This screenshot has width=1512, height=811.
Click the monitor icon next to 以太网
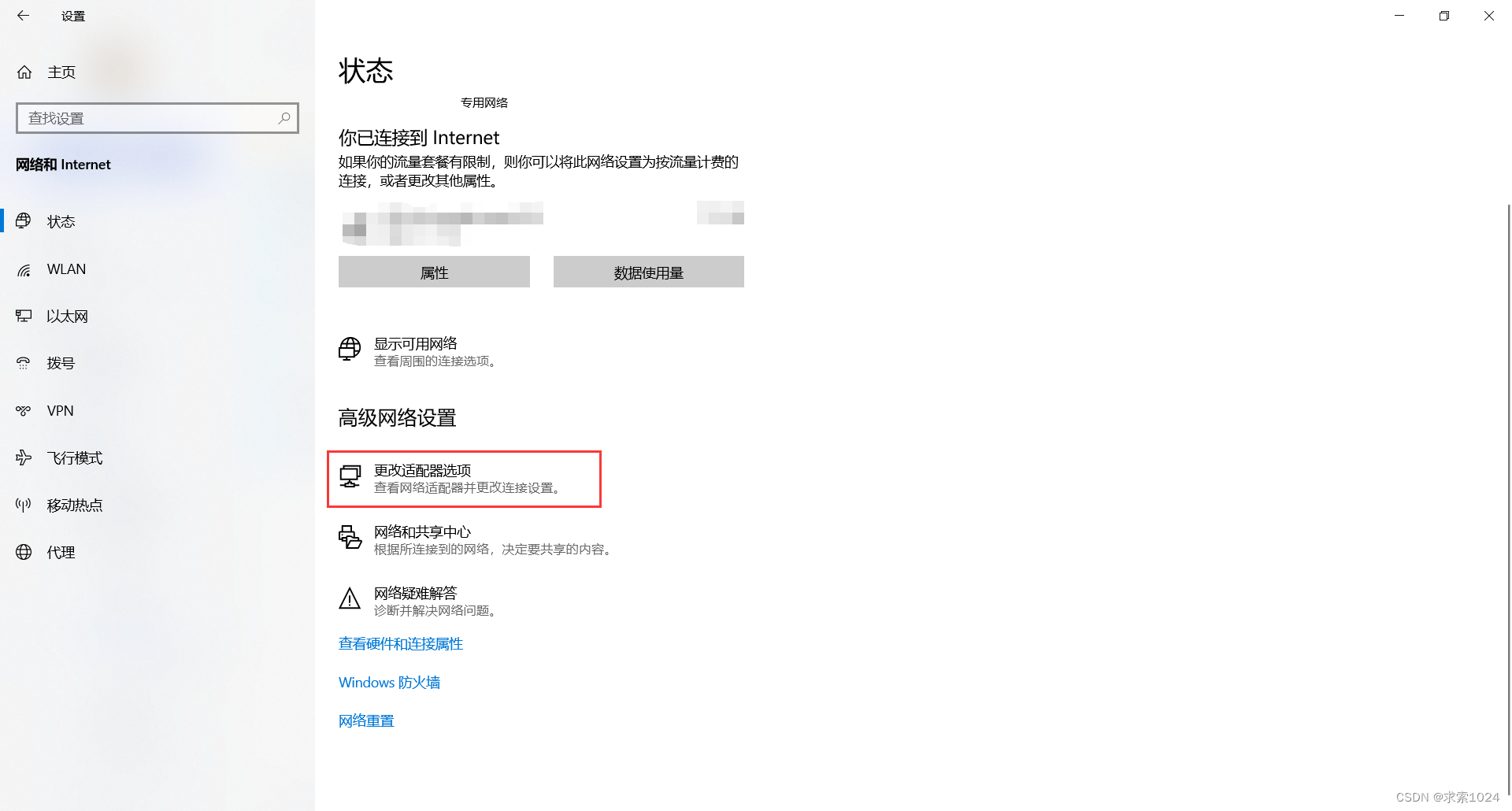[24, 316]
